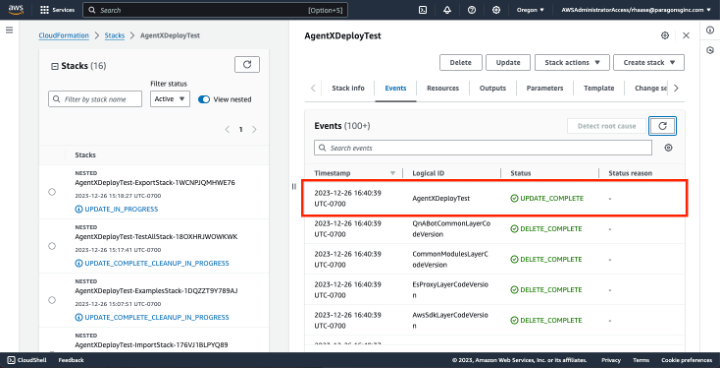Image resolution: width=720 pixels, height=368 pixels.
Task: Open the CloudFormation breadcrumb link
Action: pos(64,35)
